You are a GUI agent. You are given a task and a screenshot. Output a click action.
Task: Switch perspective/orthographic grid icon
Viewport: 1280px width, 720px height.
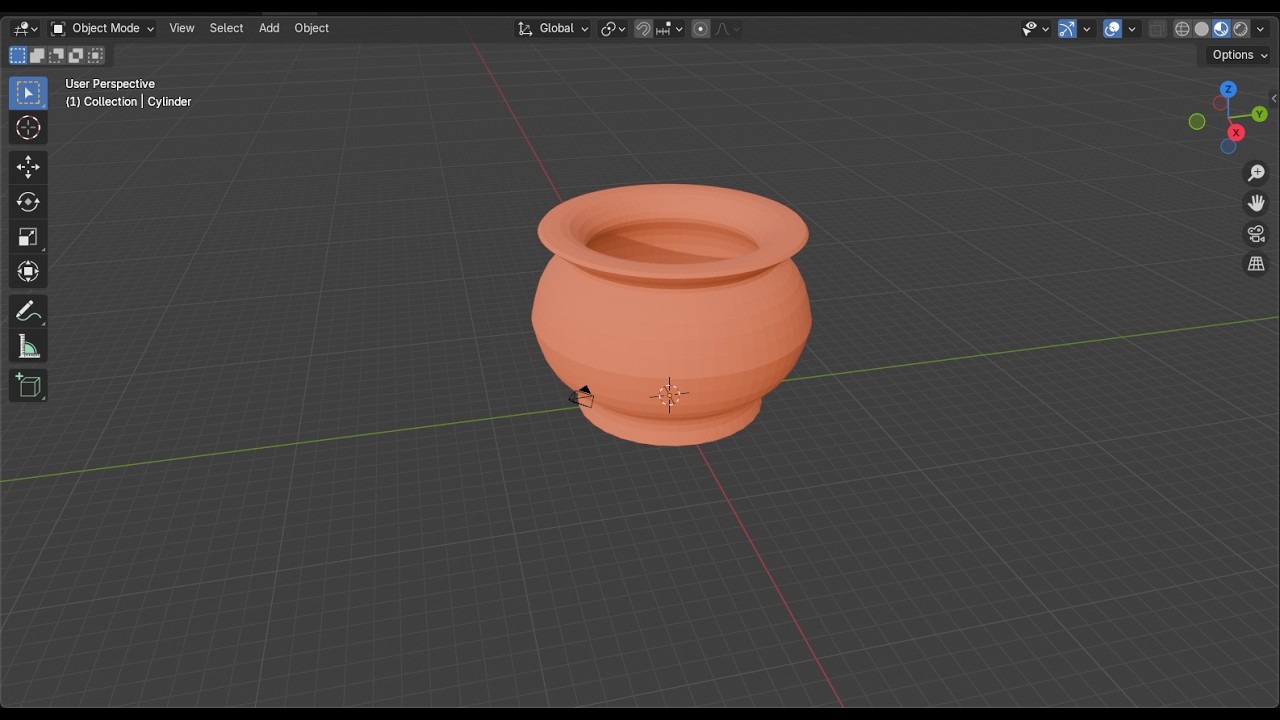pos(1256,264)
